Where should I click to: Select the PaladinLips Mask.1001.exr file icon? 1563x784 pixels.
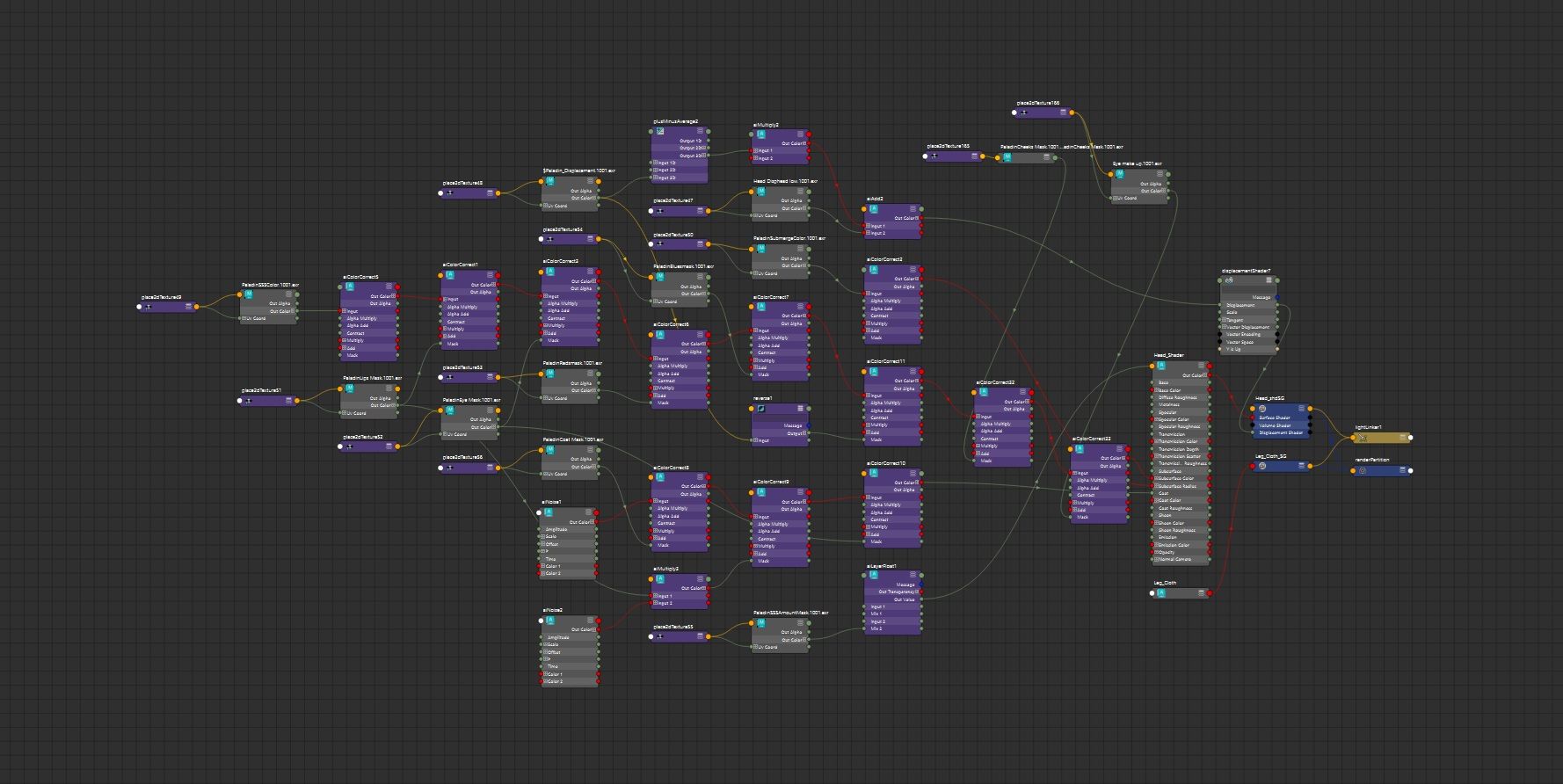350,388
